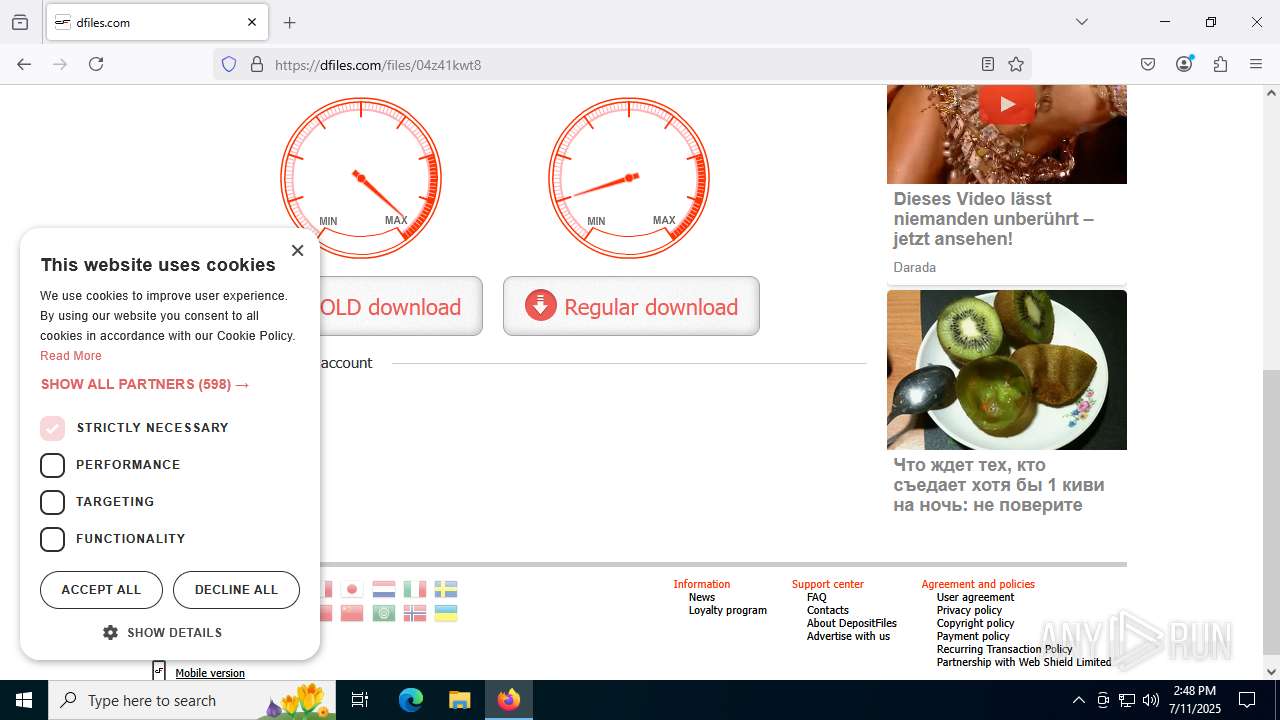
Task: Choose the GOLD download option
Action: click(400, 306)
